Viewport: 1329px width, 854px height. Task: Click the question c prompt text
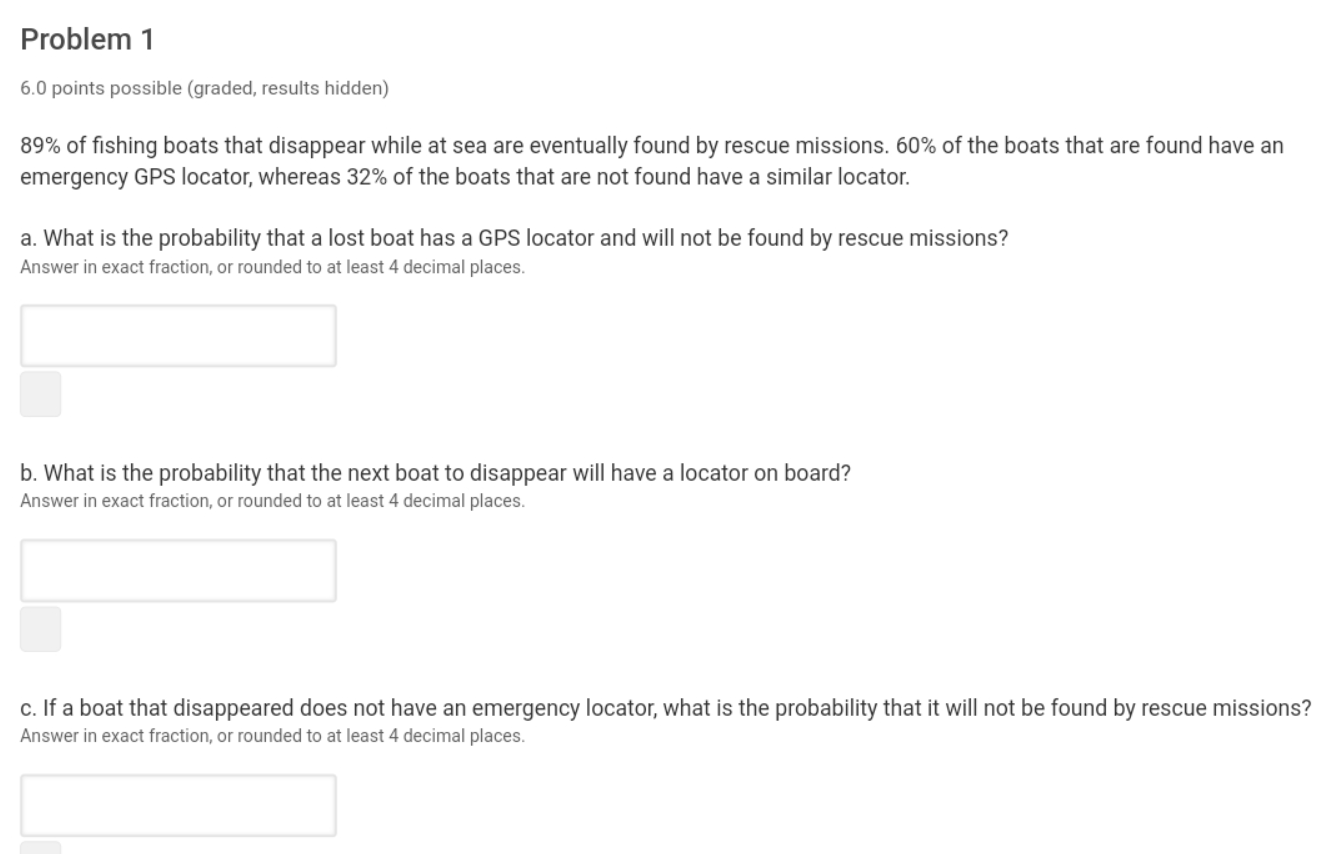point(665,709)
